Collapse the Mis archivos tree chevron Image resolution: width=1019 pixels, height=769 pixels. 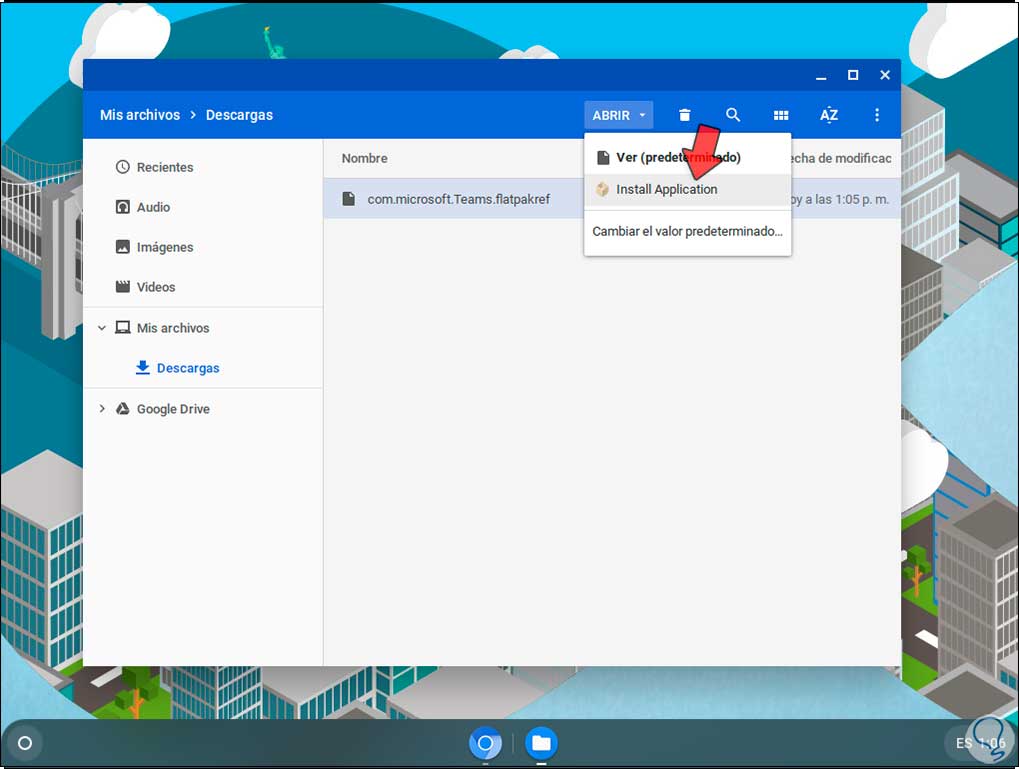(x=101, y=328)
